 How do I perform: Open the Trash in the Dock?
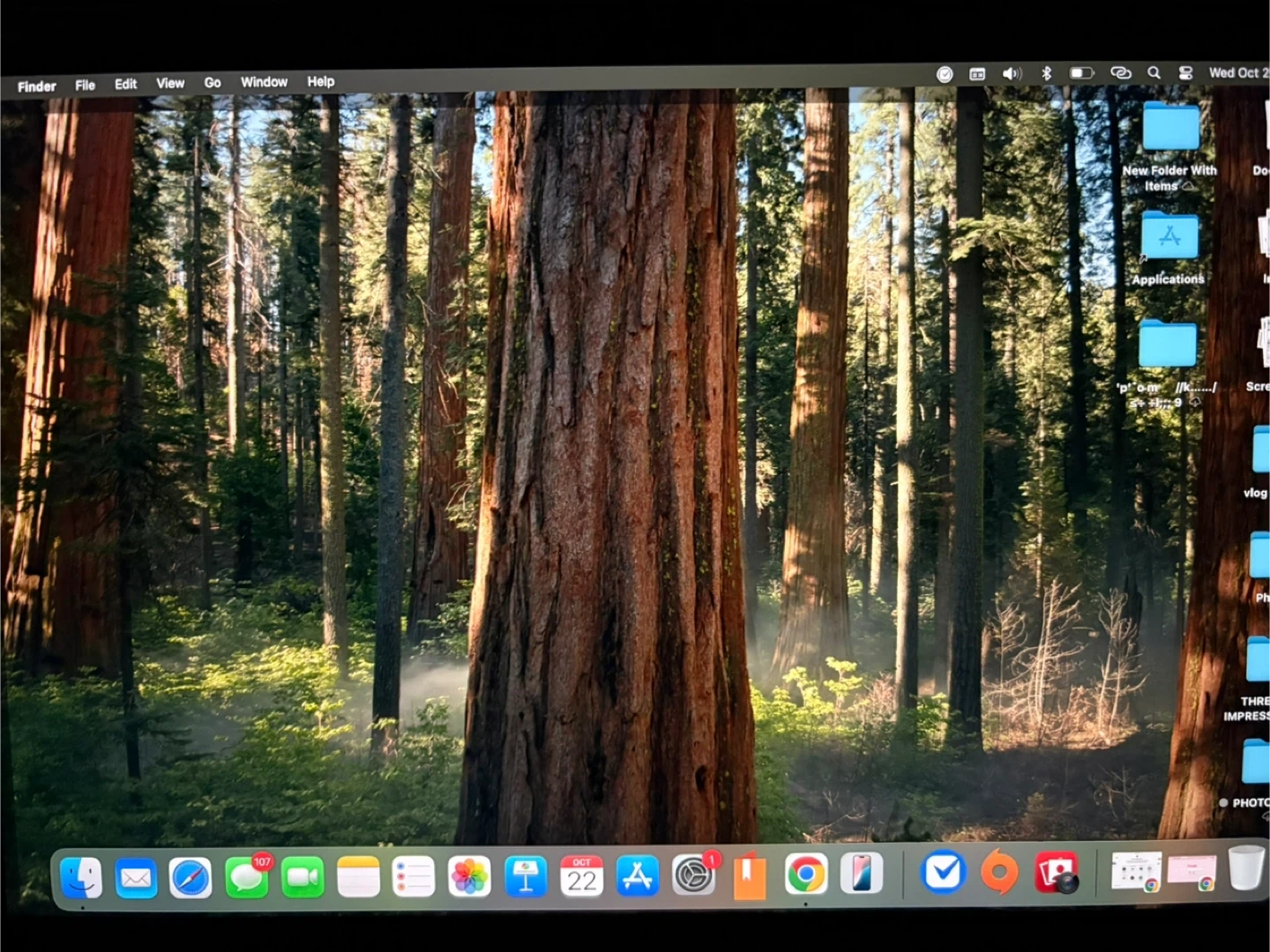[x=1245, y=868]
